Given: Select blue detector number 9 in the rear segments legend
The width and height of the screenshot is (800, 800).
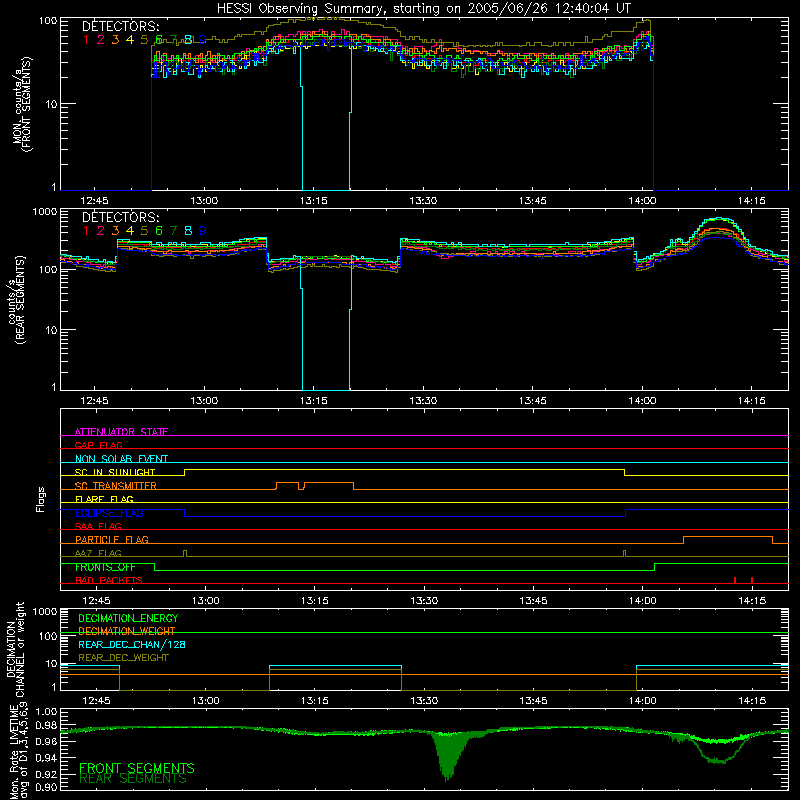Looking at the screenshot, I should (x=203, y=231).
